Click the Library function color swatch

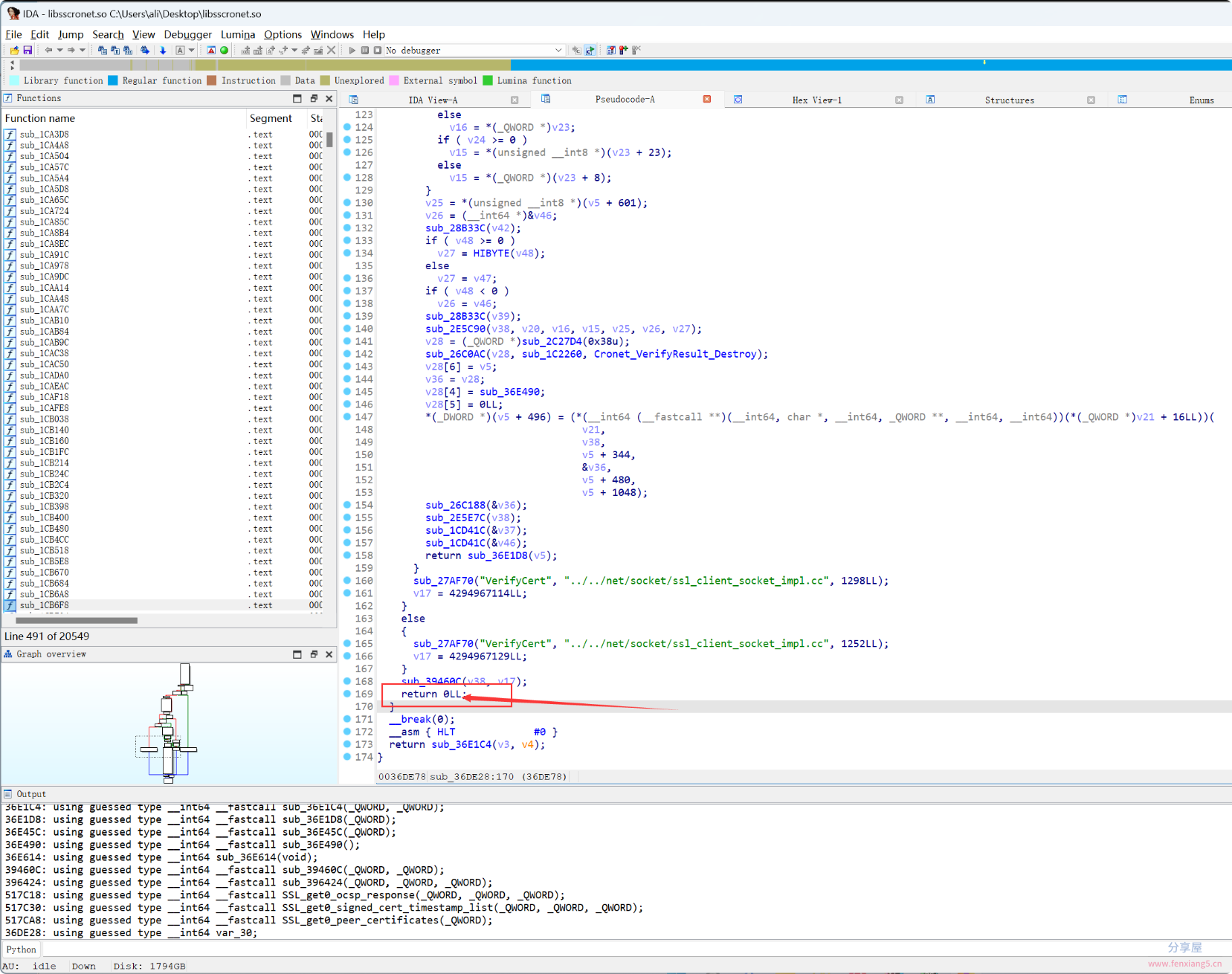14,80
